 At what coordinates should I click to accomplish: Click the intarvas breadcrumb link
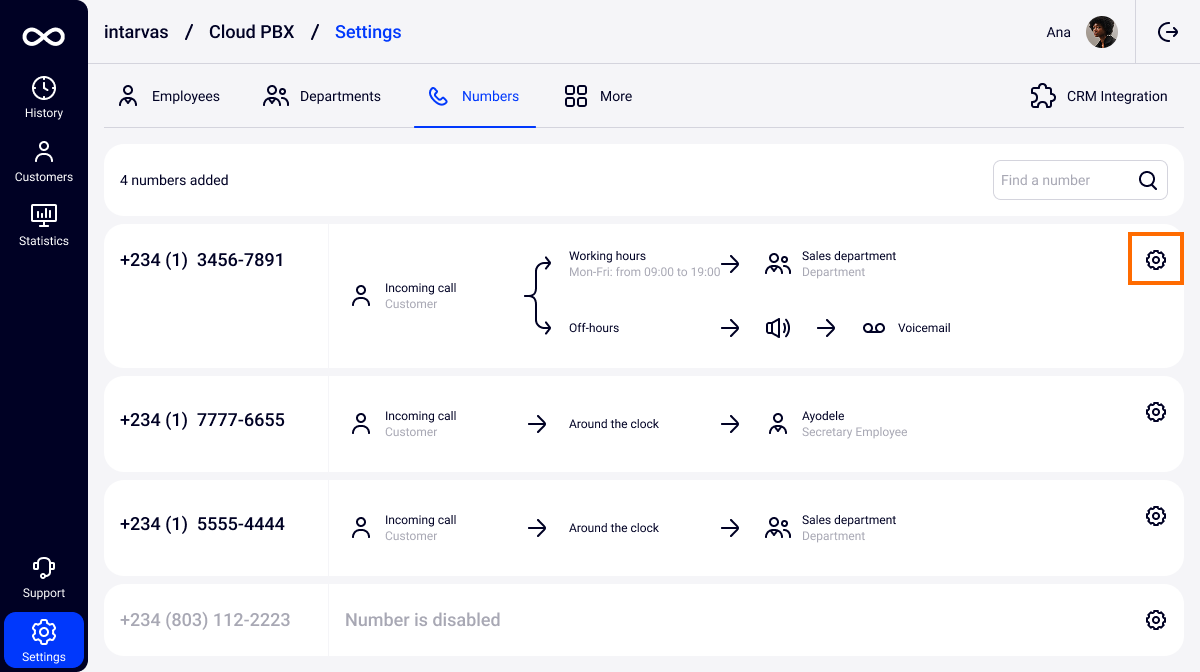[x=135, y=32]
